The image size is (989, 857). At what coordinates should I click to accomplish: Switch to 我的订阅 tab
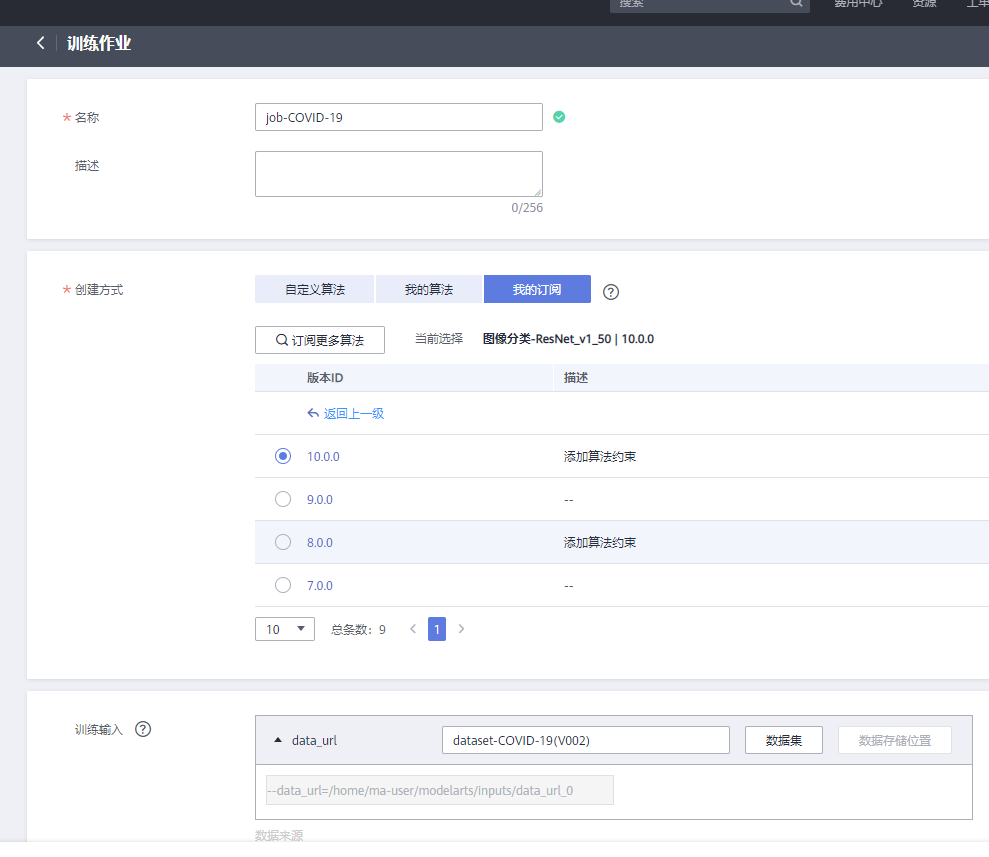tap(537, 289)
